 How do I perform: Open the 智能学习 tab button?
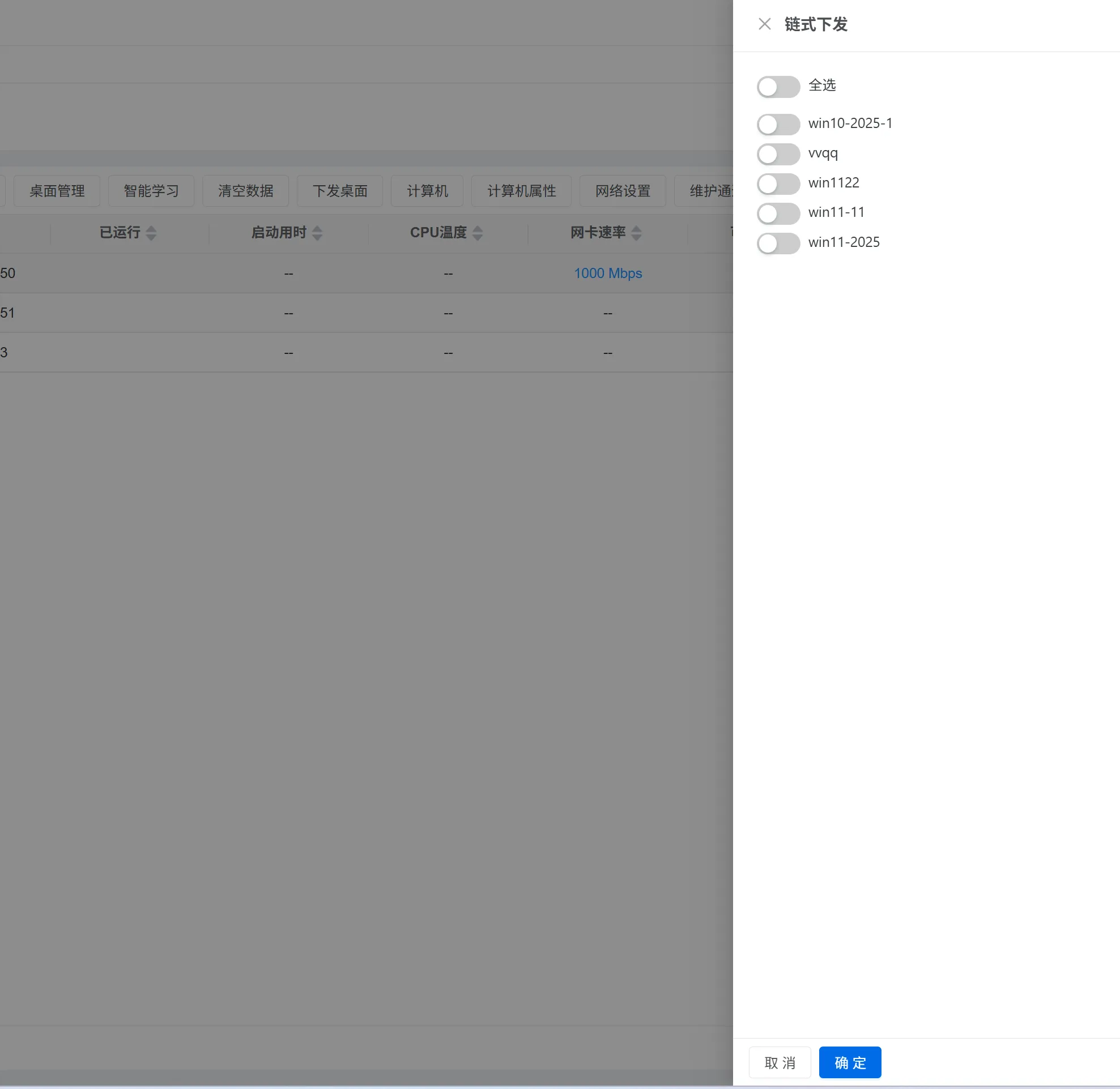point(151,190)
